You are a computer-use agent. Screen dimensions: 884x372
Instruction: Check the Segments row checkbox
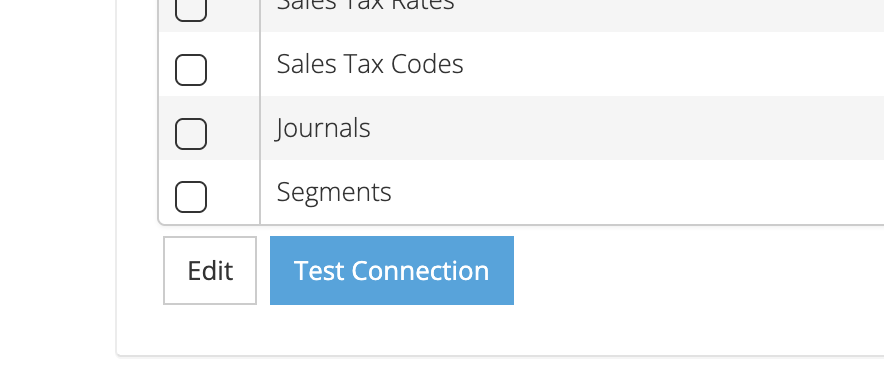[x=191, y=197]
